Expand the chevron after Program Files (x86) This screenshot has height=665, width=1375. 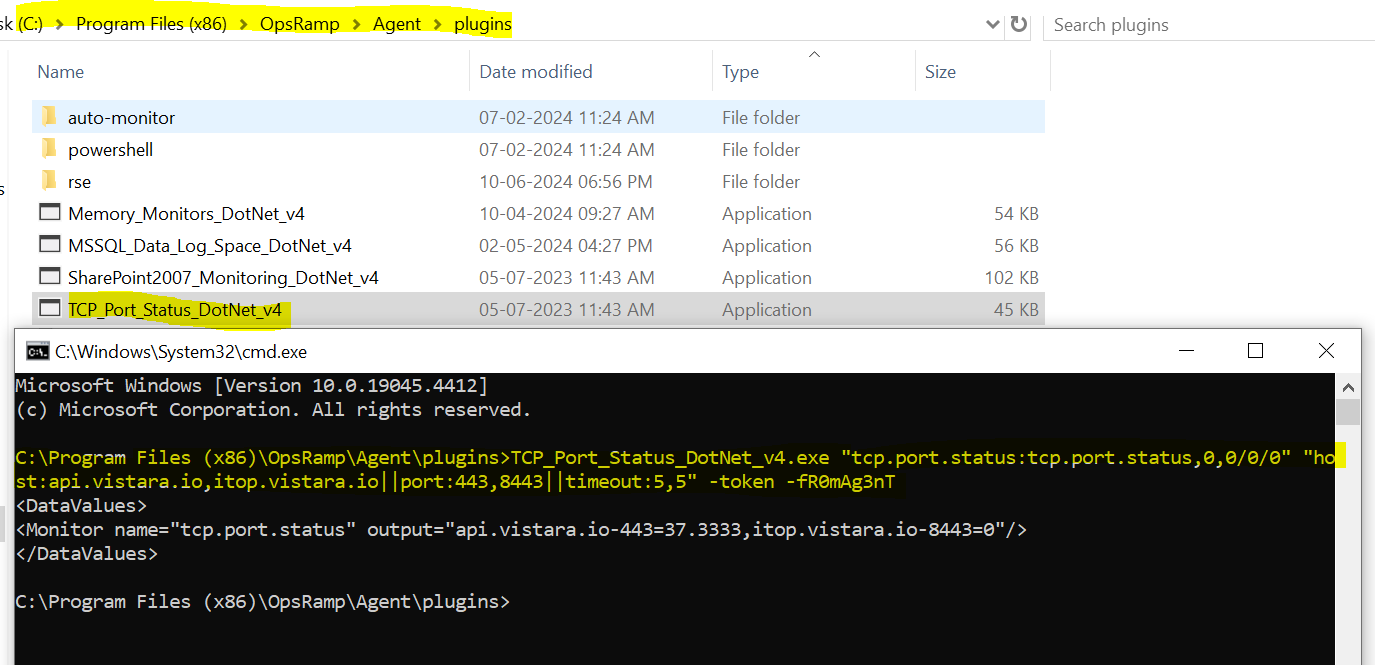(x=241, y=24)
